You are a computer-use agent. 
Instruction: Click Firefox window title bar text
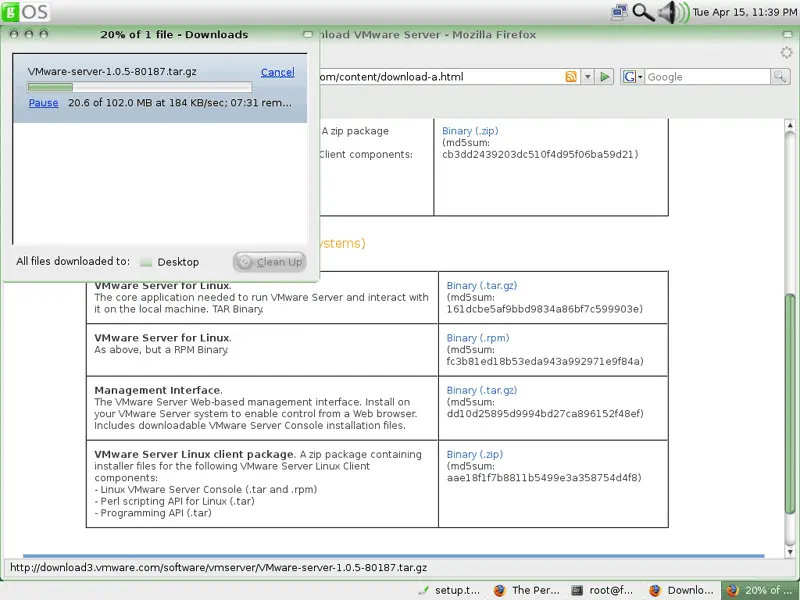[427, 35]
